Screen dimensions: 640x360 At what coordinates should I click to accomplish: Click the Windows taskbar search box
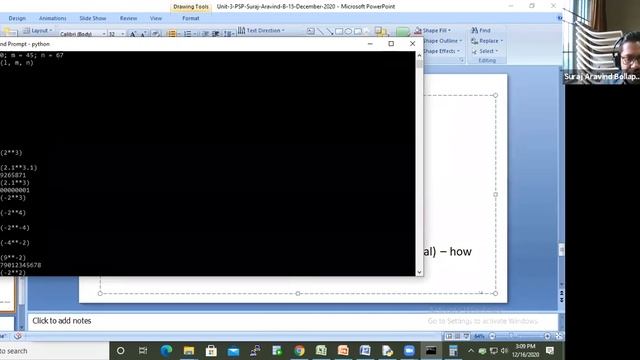pos(54,351)
